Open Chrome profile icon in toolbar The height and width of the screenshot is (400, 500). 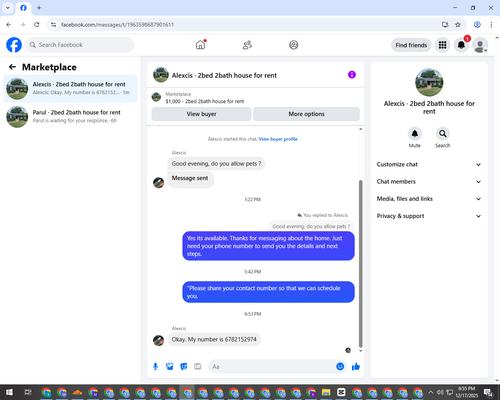(x=477, y=25)
